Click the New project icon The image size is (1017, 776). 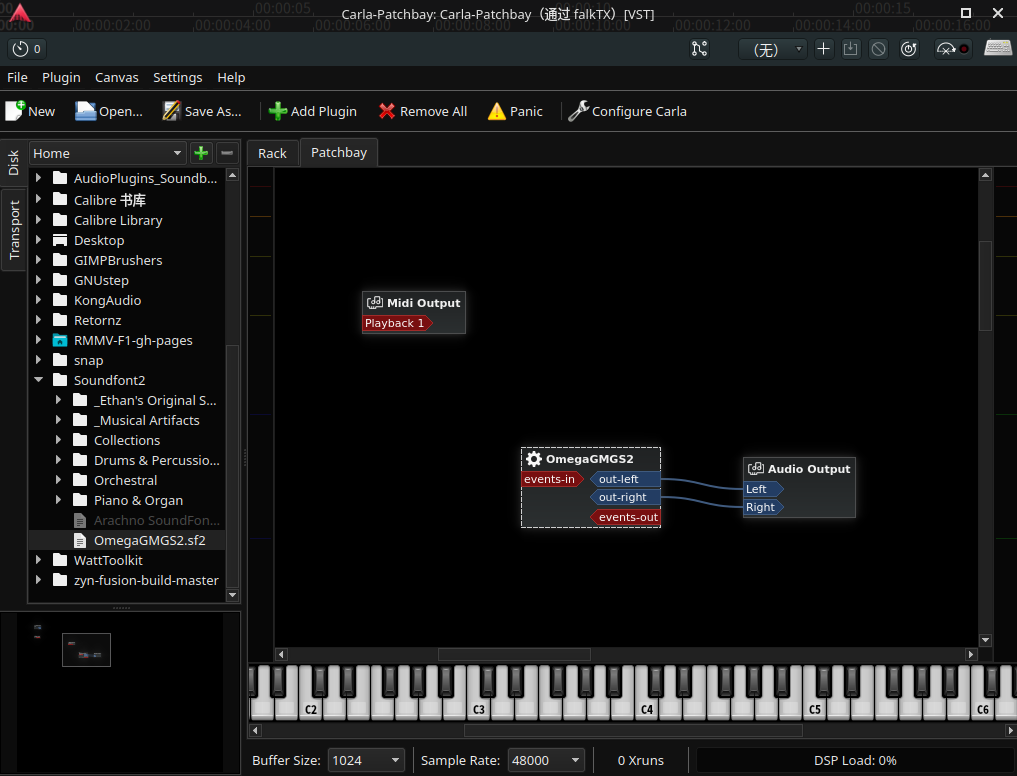click(x=16, y=111)
